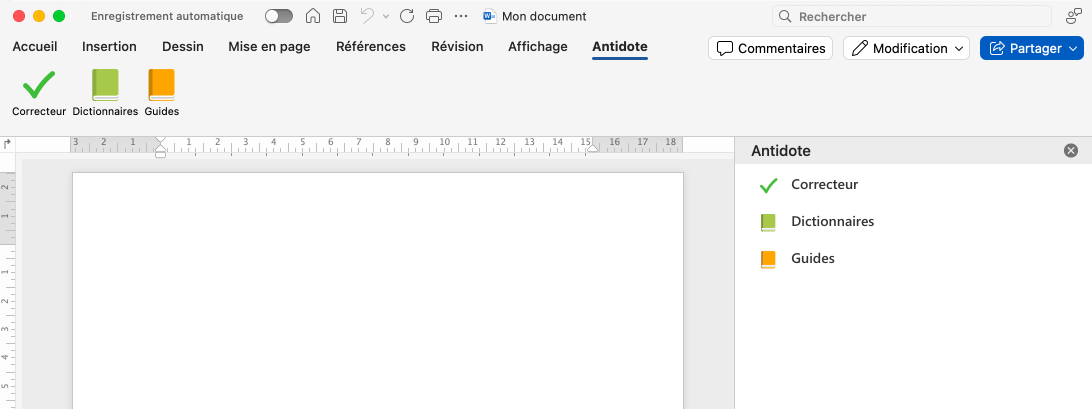Close the Antidote side panel

[x=1071, y=151]
